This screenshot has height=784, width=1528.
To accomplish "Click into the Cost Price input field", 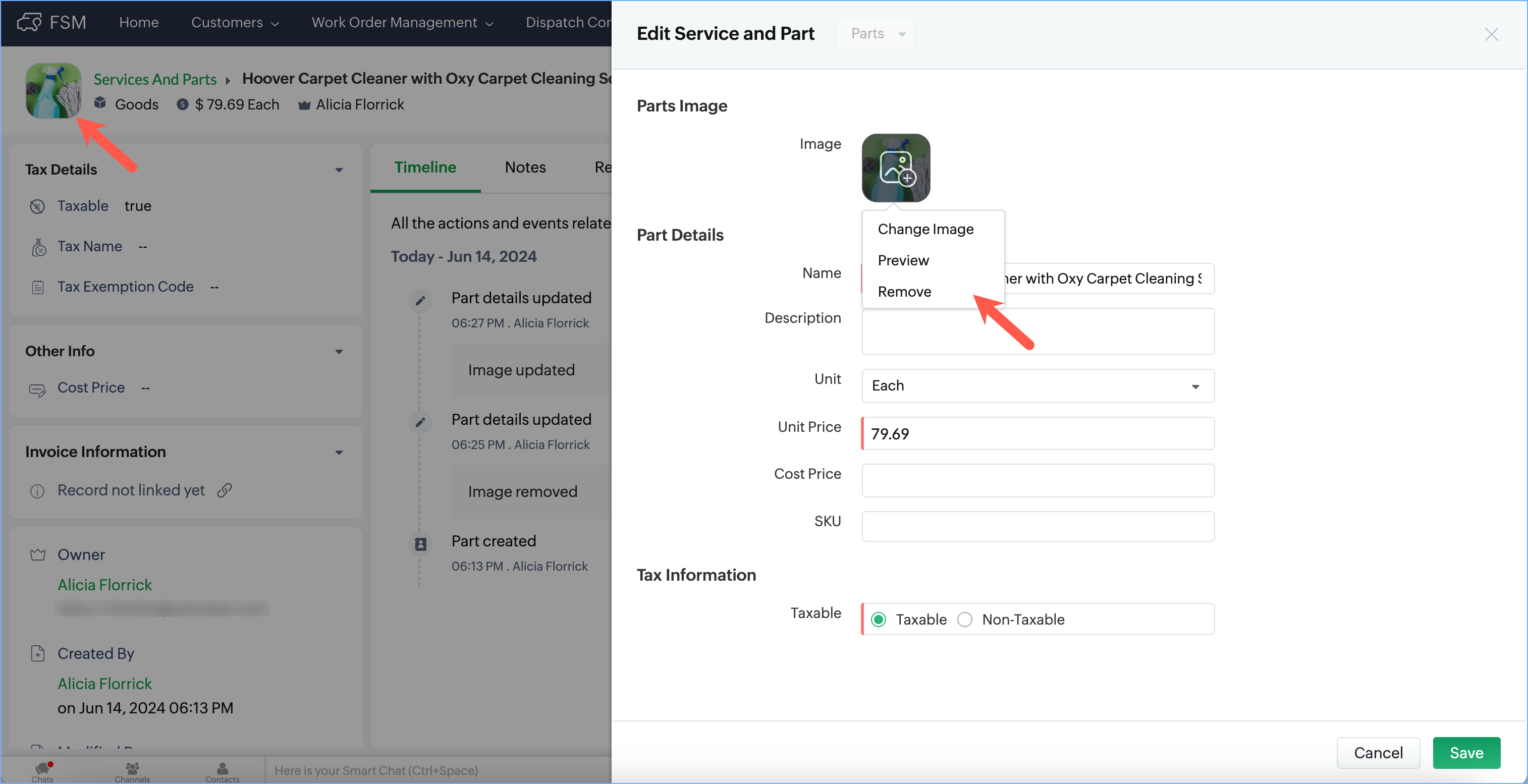I will (1038, 480).
